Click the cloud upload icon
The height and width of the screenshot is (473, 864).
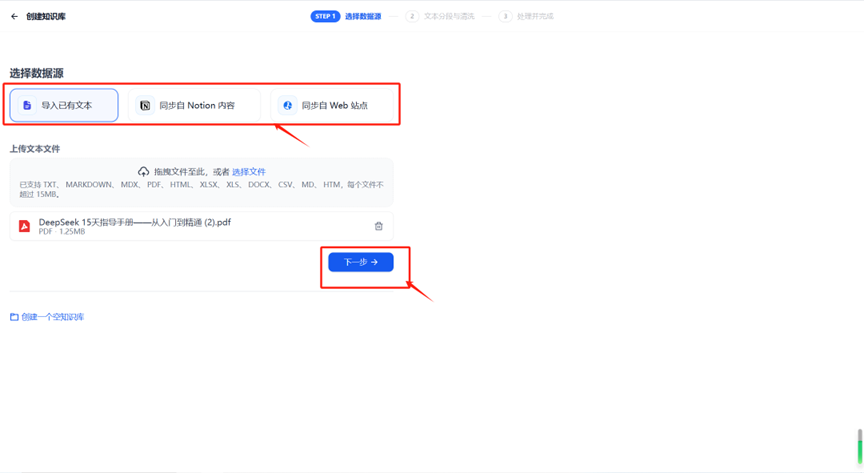coord(144,172)
